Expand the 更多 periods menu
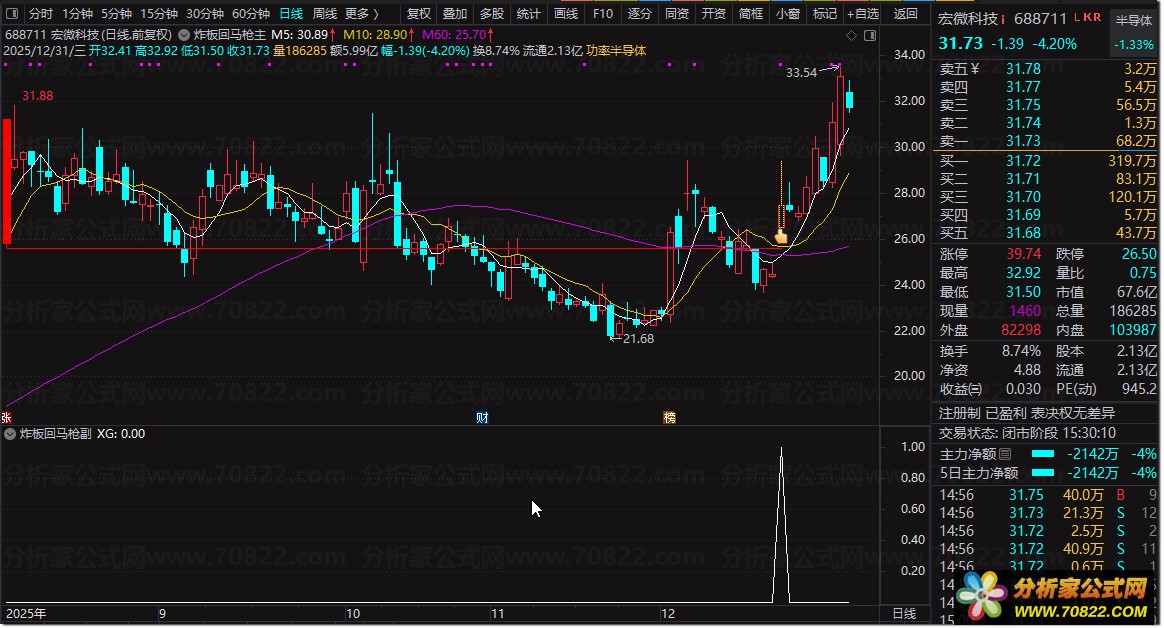The image size is (1164, 628). [x=362, y=13]
